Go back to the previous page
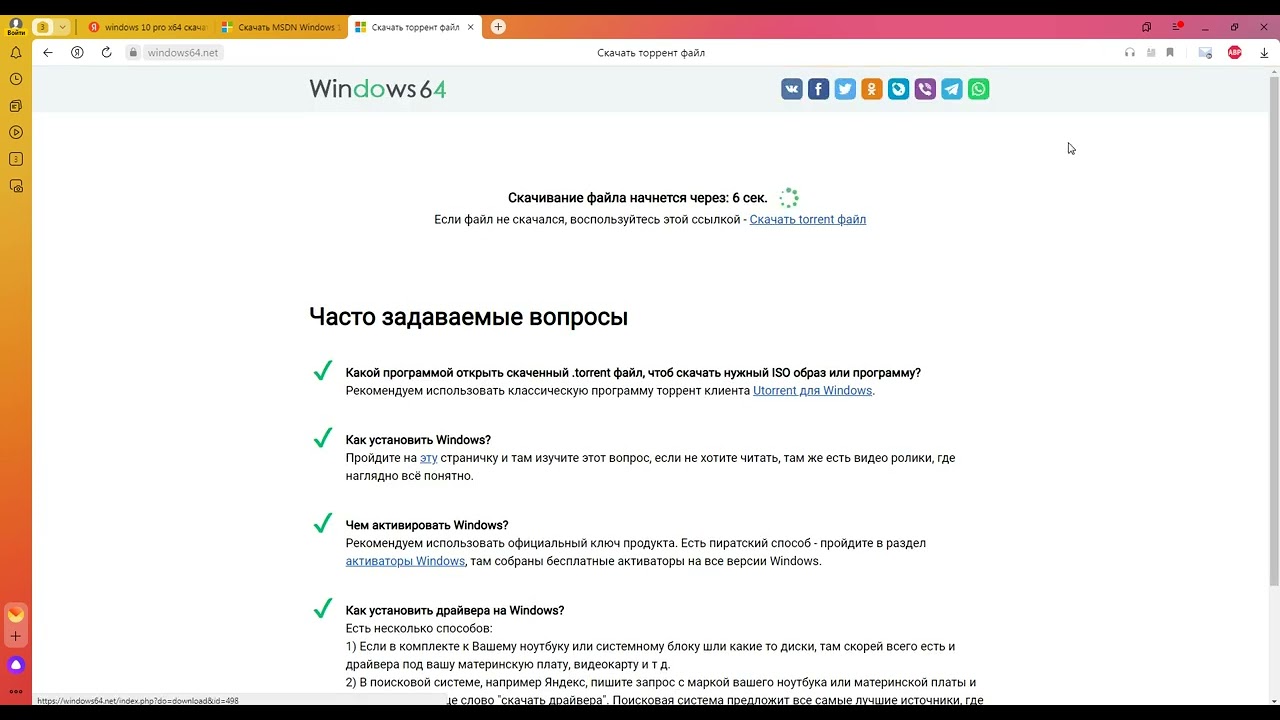This screenshot has height=720, width=1280. tap(48, 53)
